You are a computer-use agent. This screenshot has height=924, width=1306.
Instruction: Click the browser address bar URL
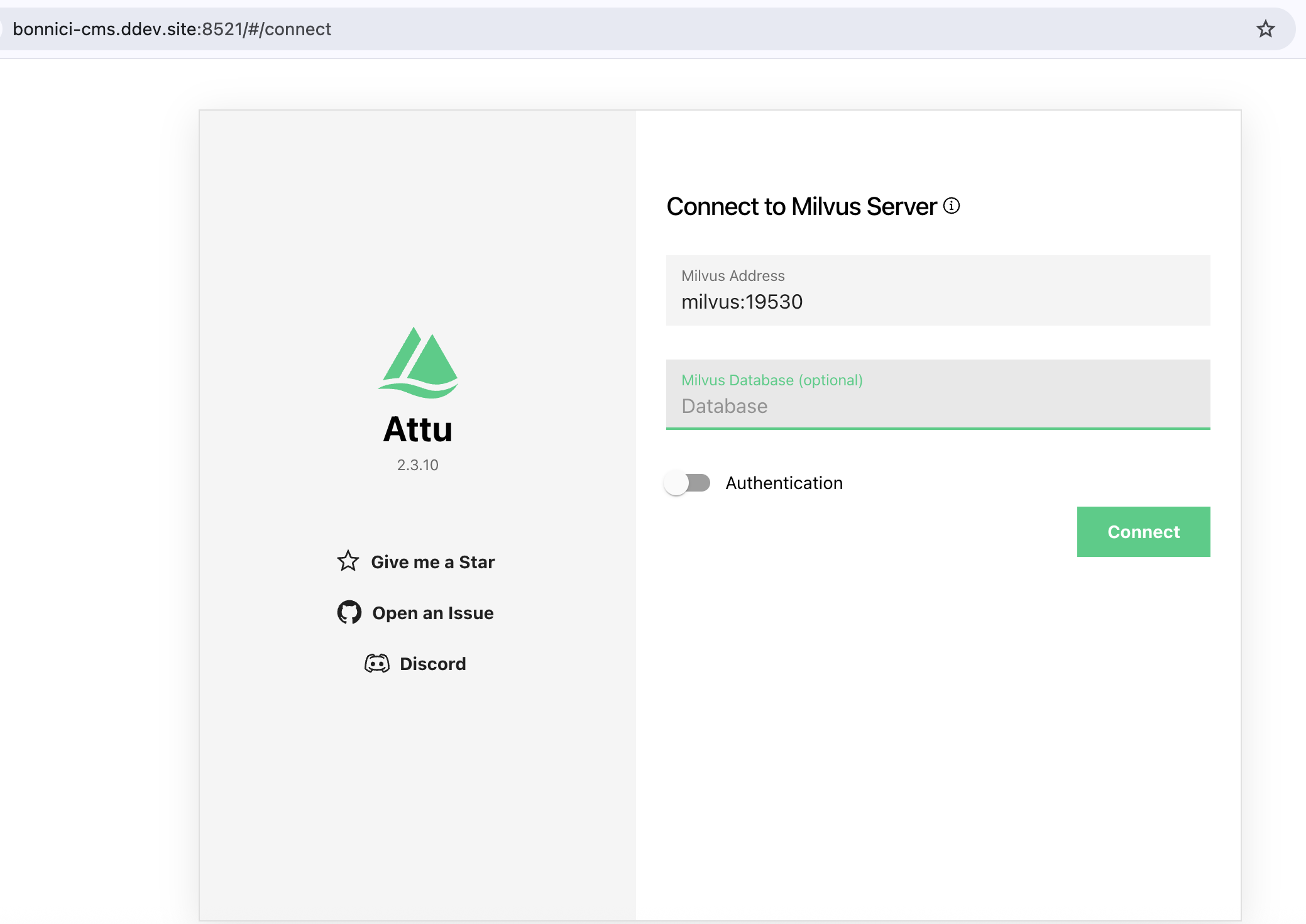(x=173, y=28)
